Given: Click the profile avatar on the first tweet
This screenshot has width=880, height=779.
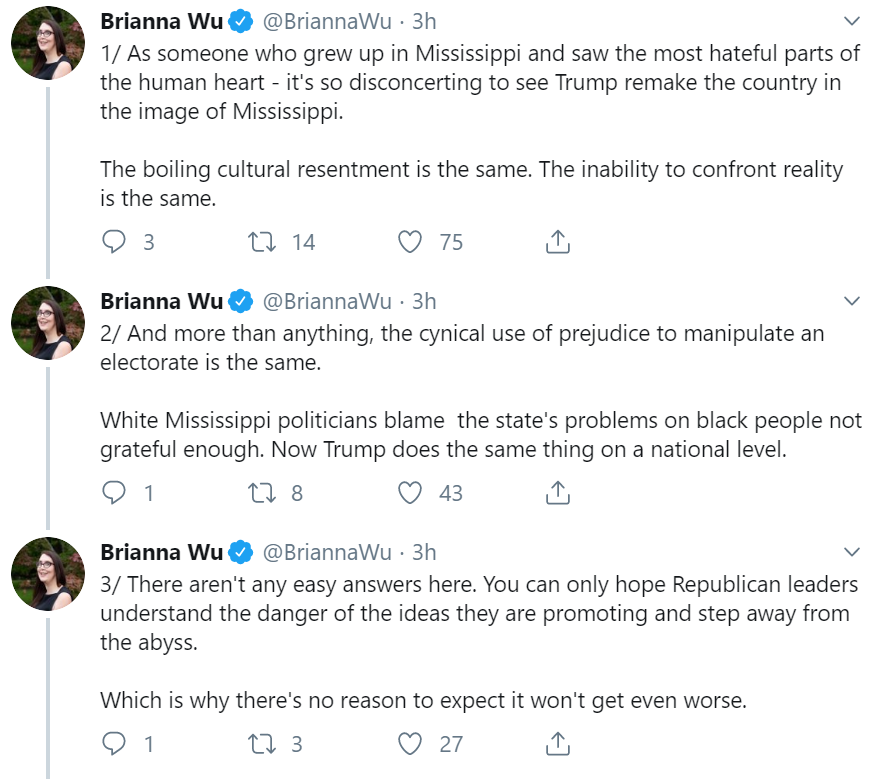Looking at the screenshot, I should (48, 43).
